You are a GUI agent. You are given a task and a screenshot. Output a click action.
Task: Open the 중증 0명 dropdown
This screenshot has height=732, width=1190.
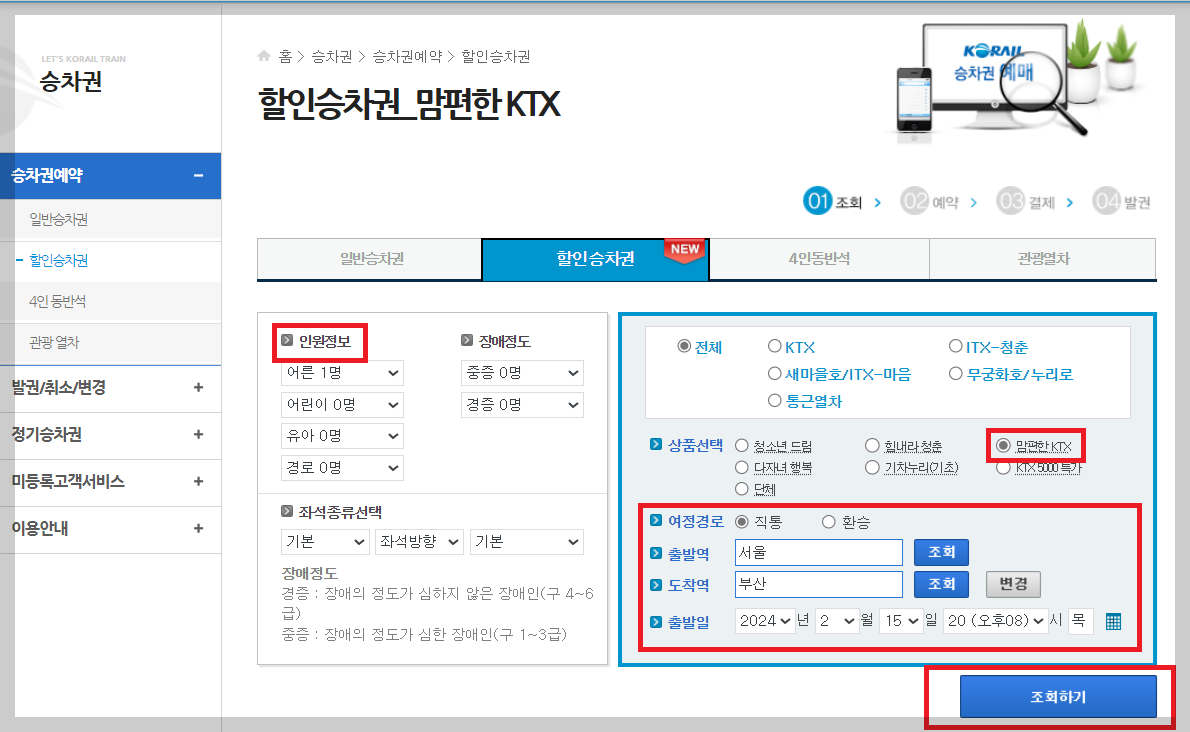(x=522, y=373)
